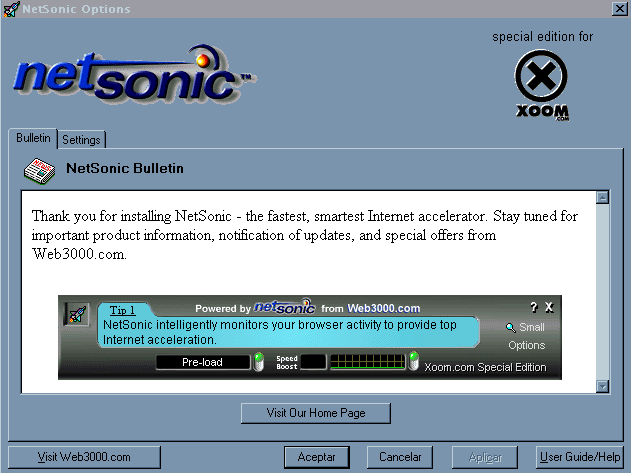Click the NetSonic Bulletin heading
Image resolution: width=631 pixels, height=473 pixels.
point(125,168)
